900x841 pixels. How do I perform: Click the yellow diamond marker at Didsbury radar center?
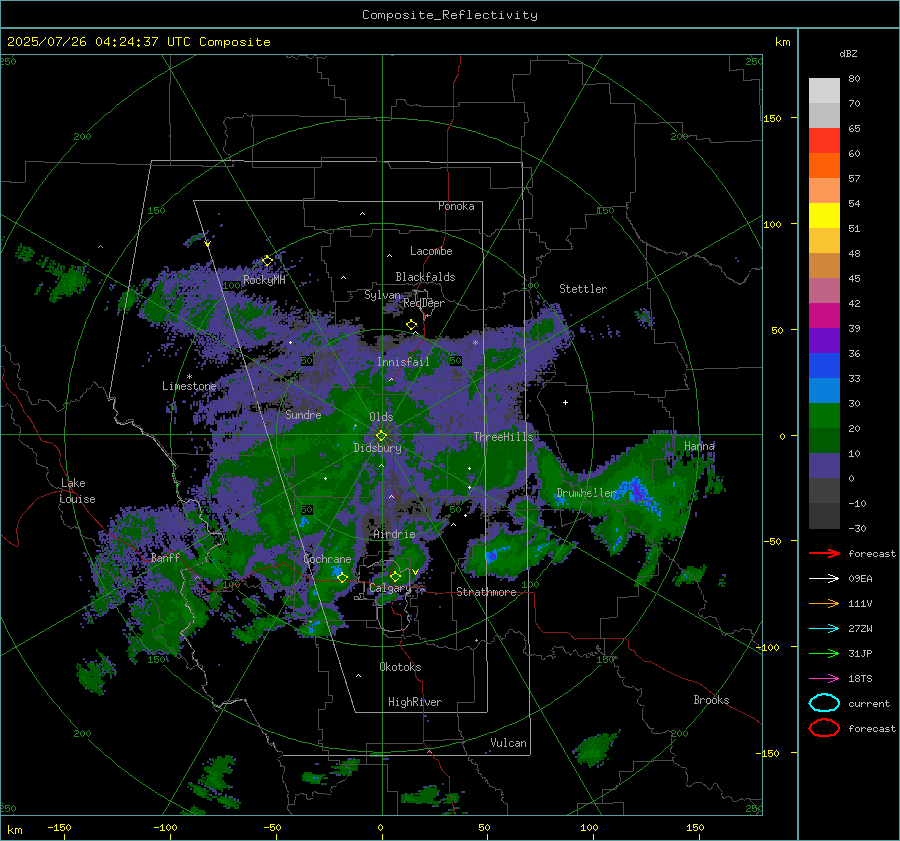tap(381, 436)
